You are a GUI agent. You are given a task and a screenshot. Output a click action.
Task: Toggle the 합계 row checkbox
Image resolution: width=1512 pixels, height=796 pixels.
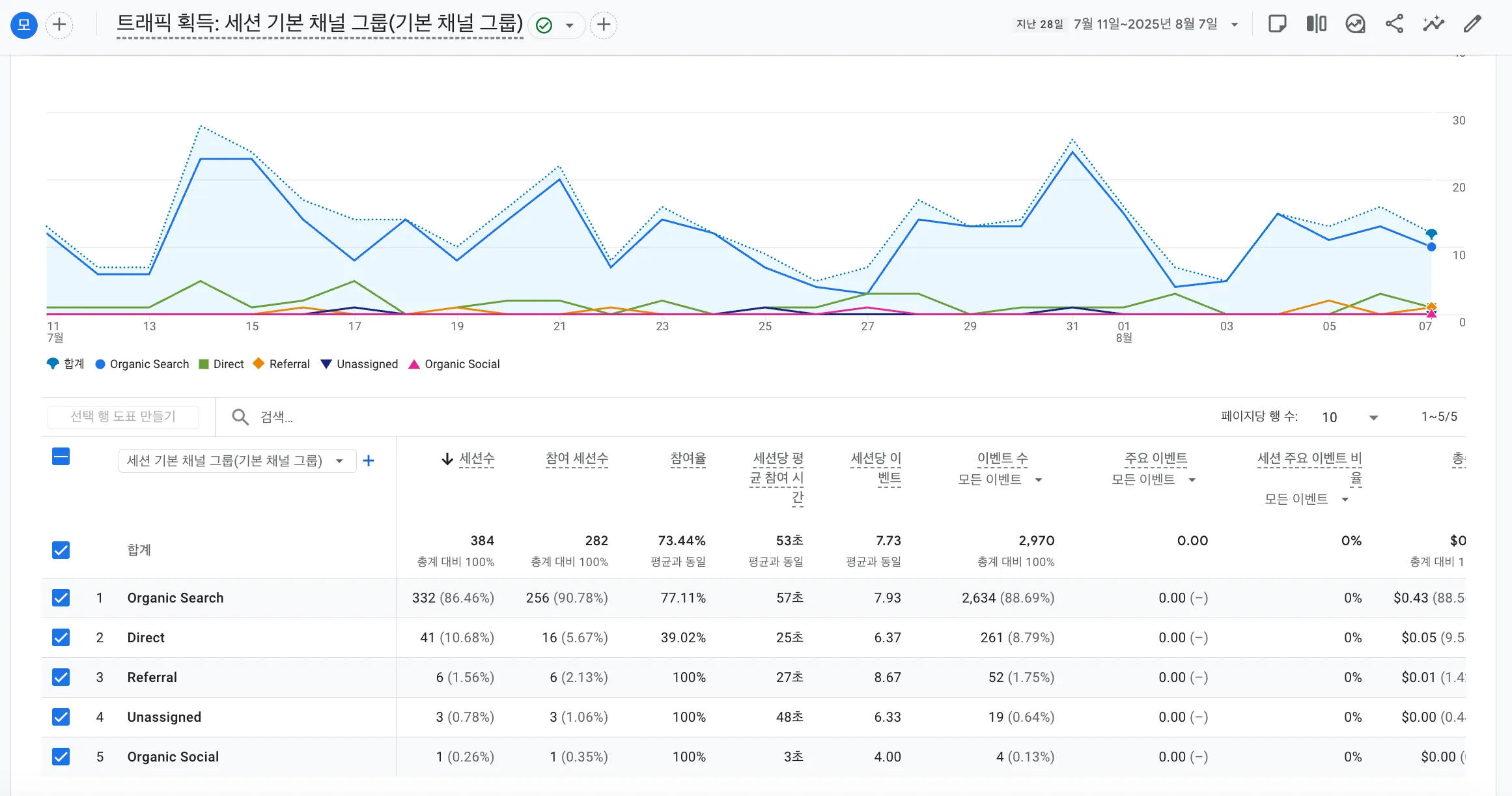(61, 550)
